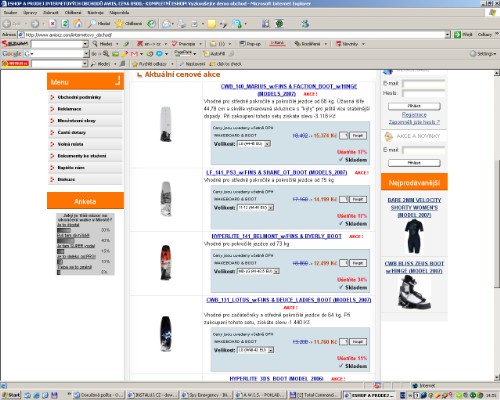Click the Registrace link
The height and width of the screenshot is (400, 500).
tap(414, 115)
